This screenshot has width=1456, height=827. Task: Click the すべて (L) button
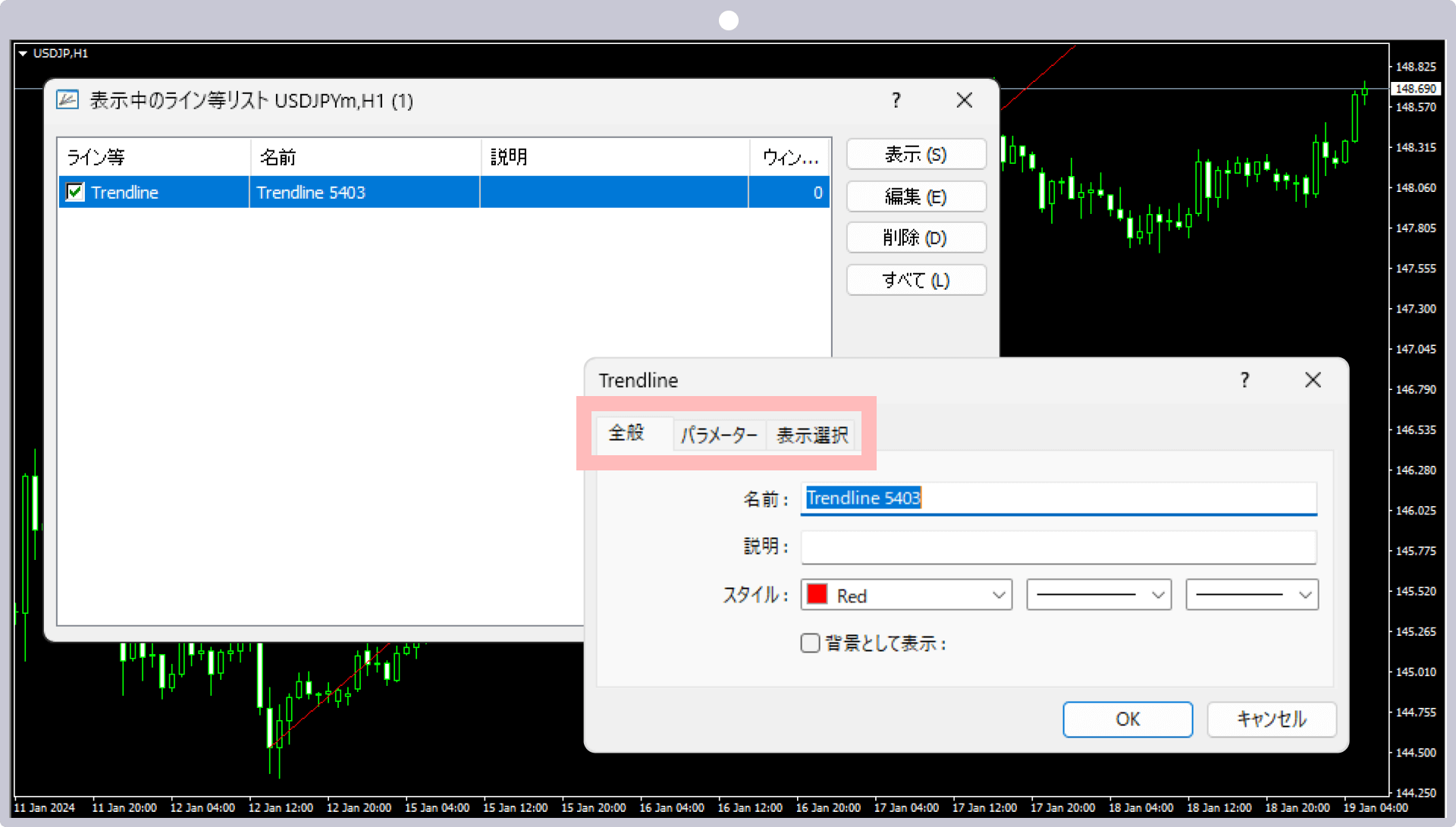point(916,280)
